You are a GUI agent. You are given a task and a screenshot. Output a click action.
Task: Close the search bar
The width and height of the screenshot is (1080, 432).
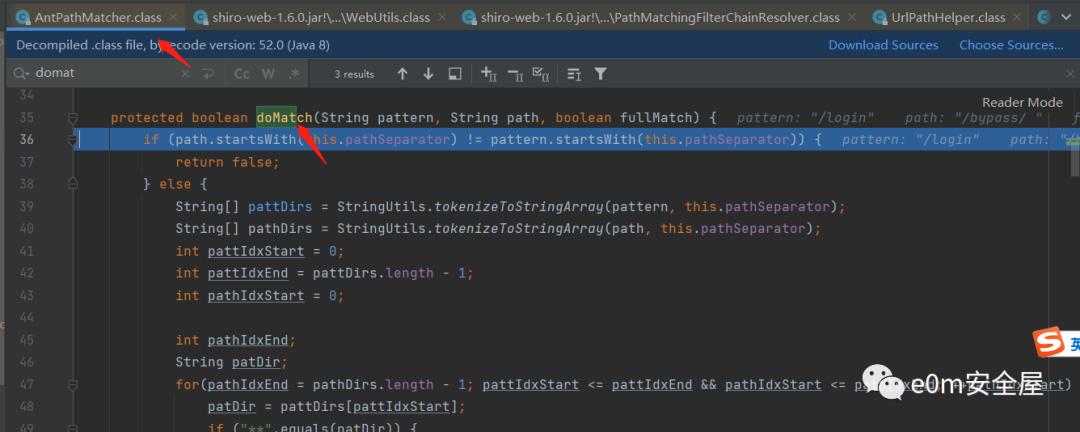pos(1070,74)
